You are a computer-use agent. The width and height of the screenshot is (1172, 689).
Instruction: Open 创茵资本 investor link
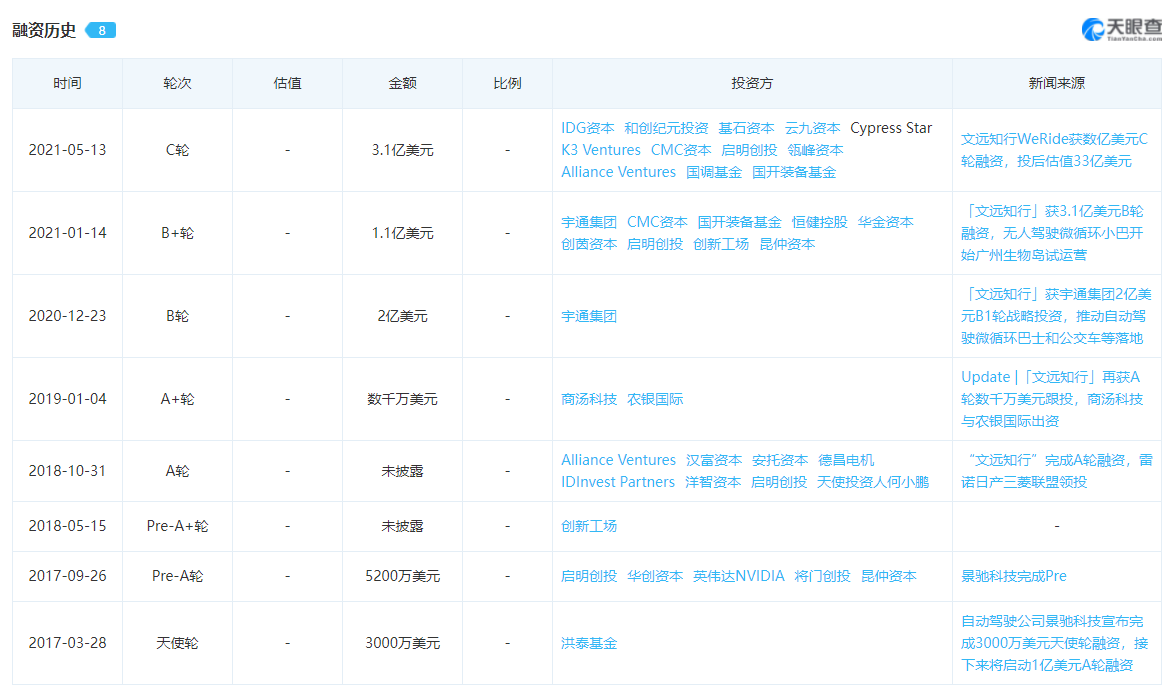pyautogui.click(x=589, y=244)
